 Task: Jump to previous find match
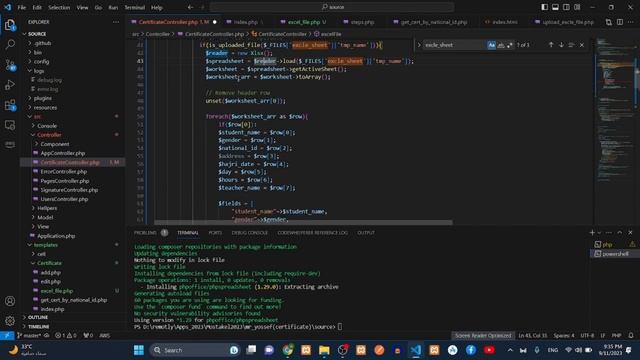click(x=551, y=45)
